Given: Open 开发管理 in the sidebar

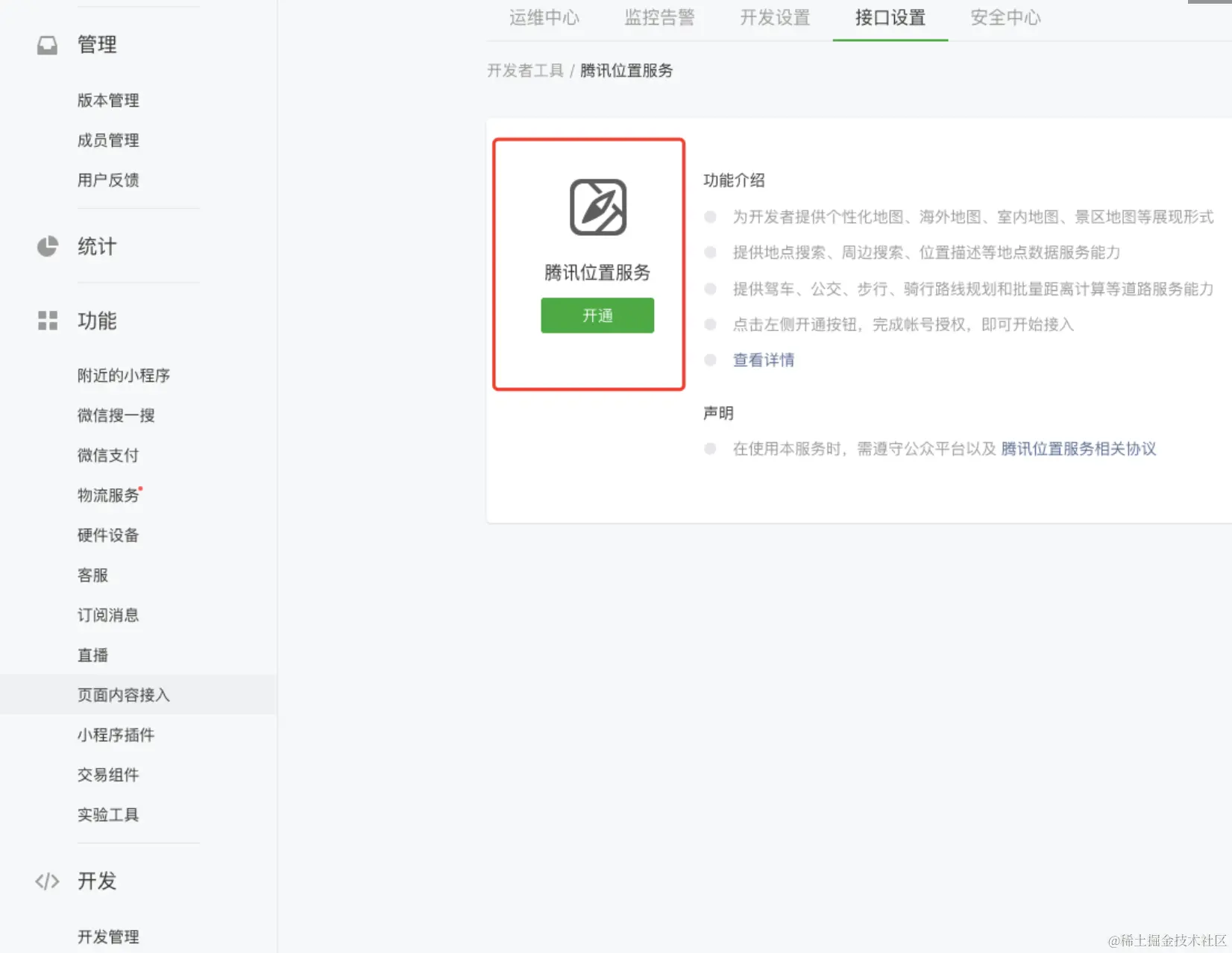Looking at the screenshot, I should (x=108, y=937).
